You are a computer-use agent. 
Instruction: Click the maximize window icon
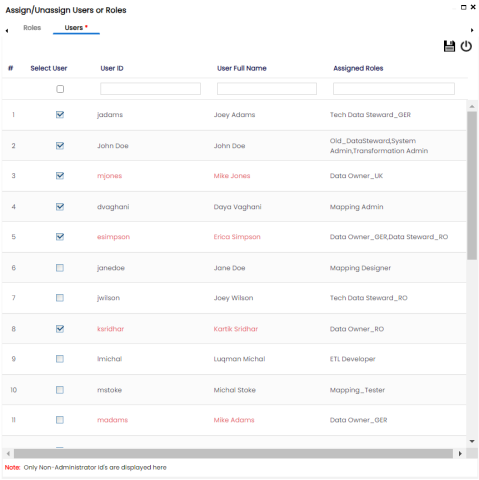(463, 7)
